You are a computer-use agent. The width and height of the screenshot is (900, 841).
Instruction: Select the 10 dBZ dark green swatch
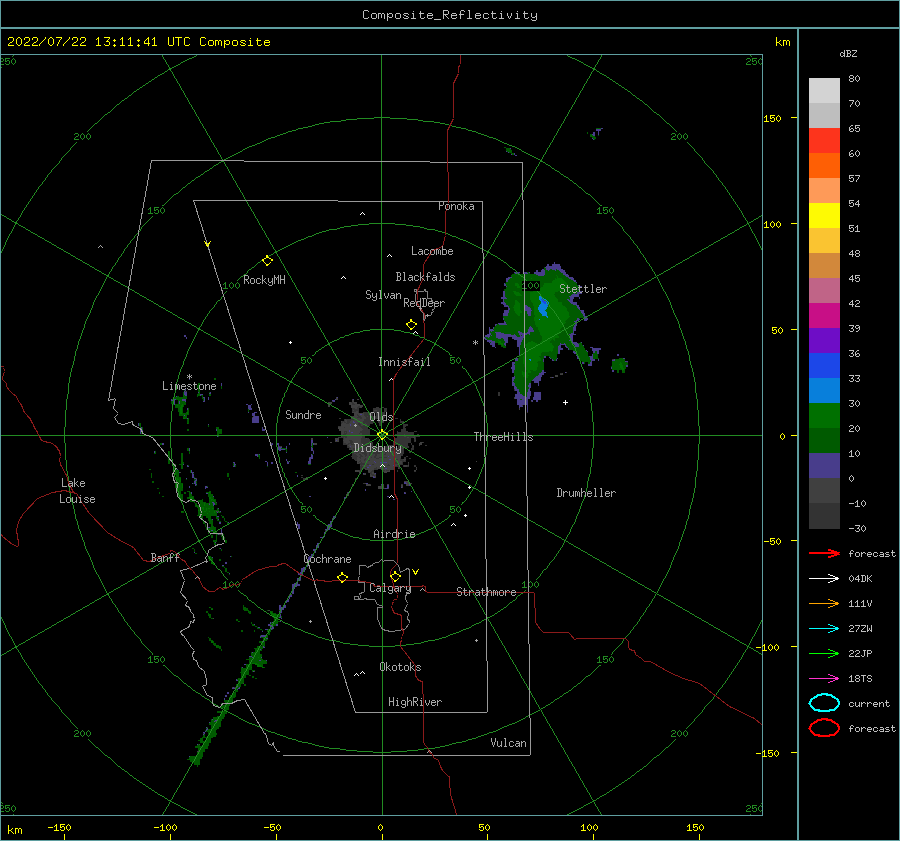pos(824,440)
